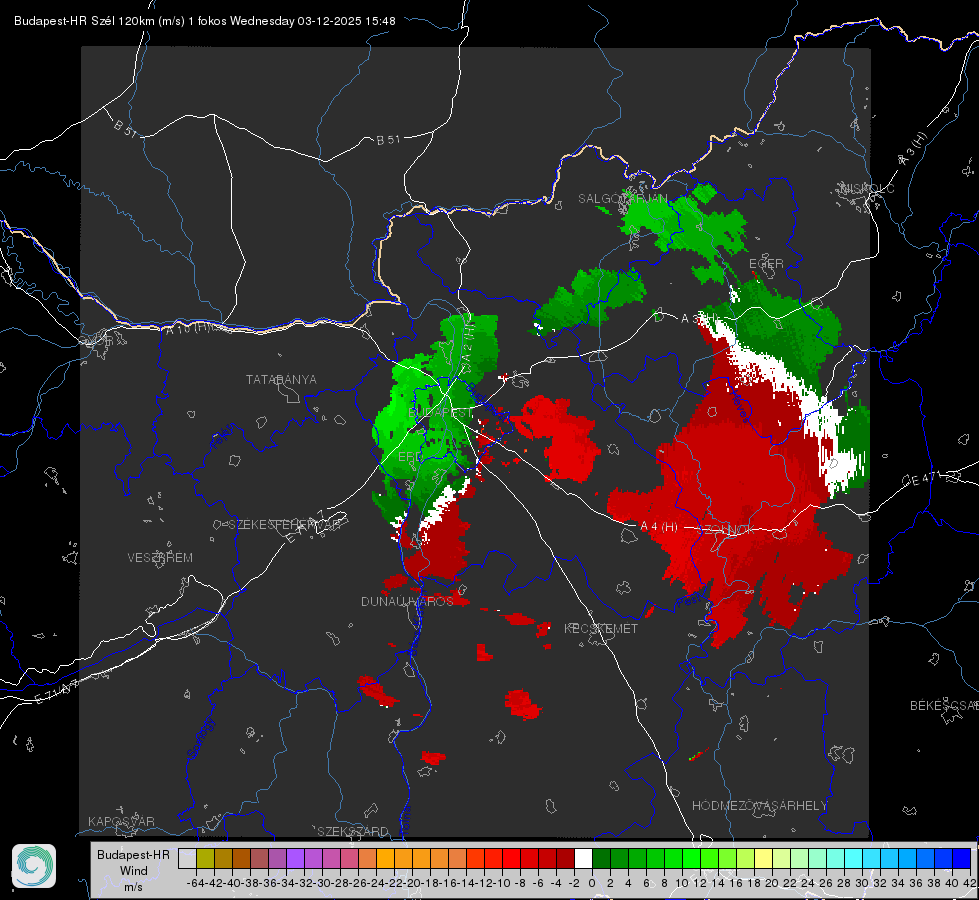Select the bright green swatch between 10 and 12

pos(691,858)
